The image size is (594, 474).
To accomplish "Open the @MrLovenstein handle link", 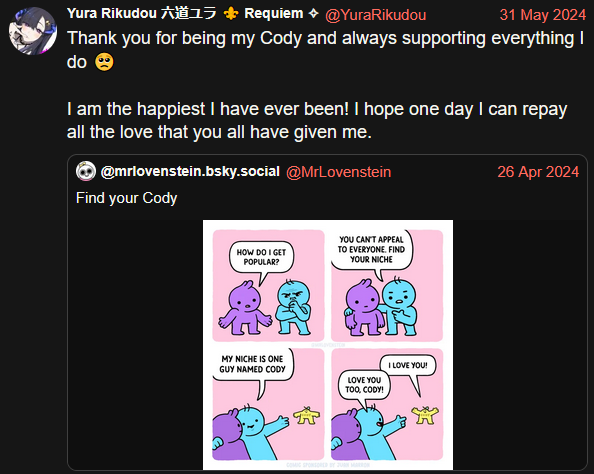I will tap(338, 172).
